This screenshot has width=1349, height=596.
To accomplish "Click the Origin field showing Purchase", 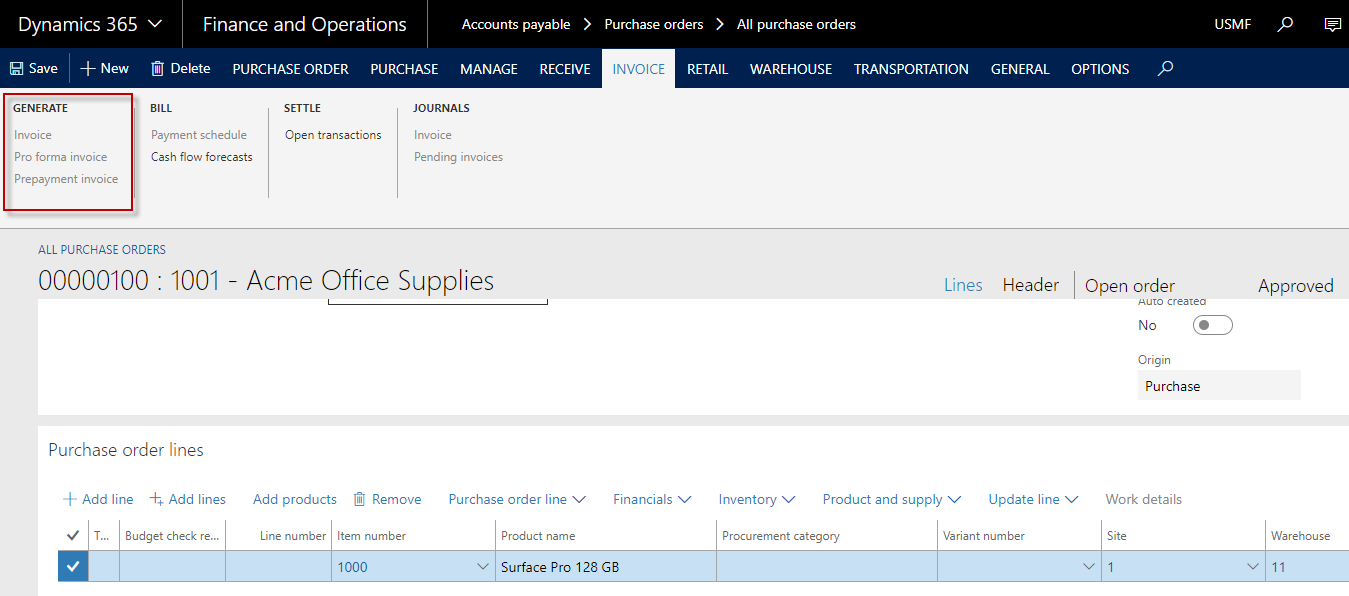I will click(1218, 386).
